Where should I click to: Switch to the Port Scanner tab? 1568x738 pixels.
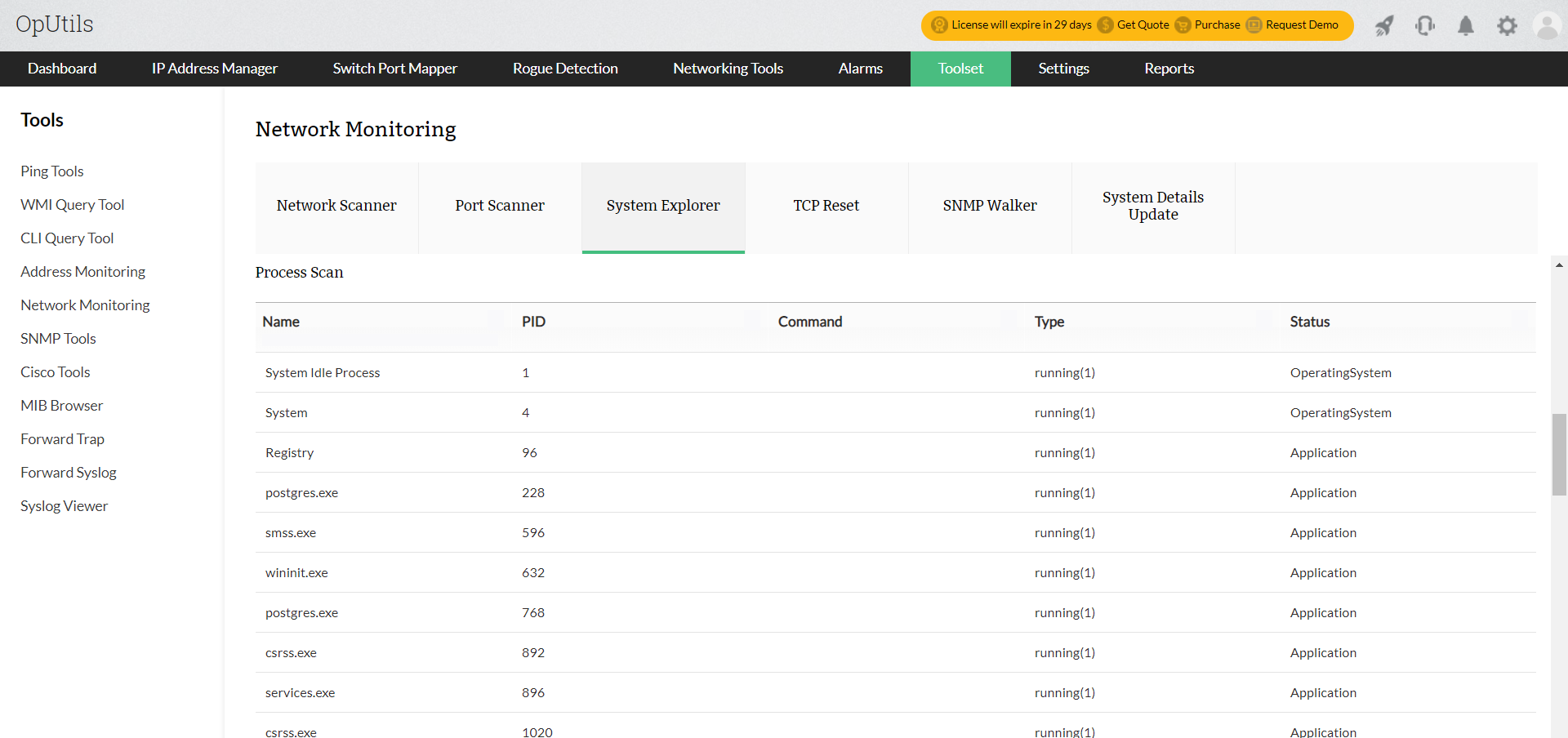click(500, 207)
